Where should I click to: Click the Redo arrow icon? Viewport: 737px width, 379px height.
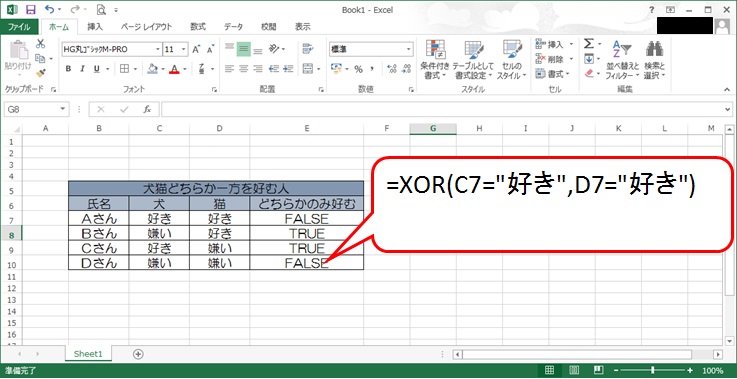(x=75, y=9)
